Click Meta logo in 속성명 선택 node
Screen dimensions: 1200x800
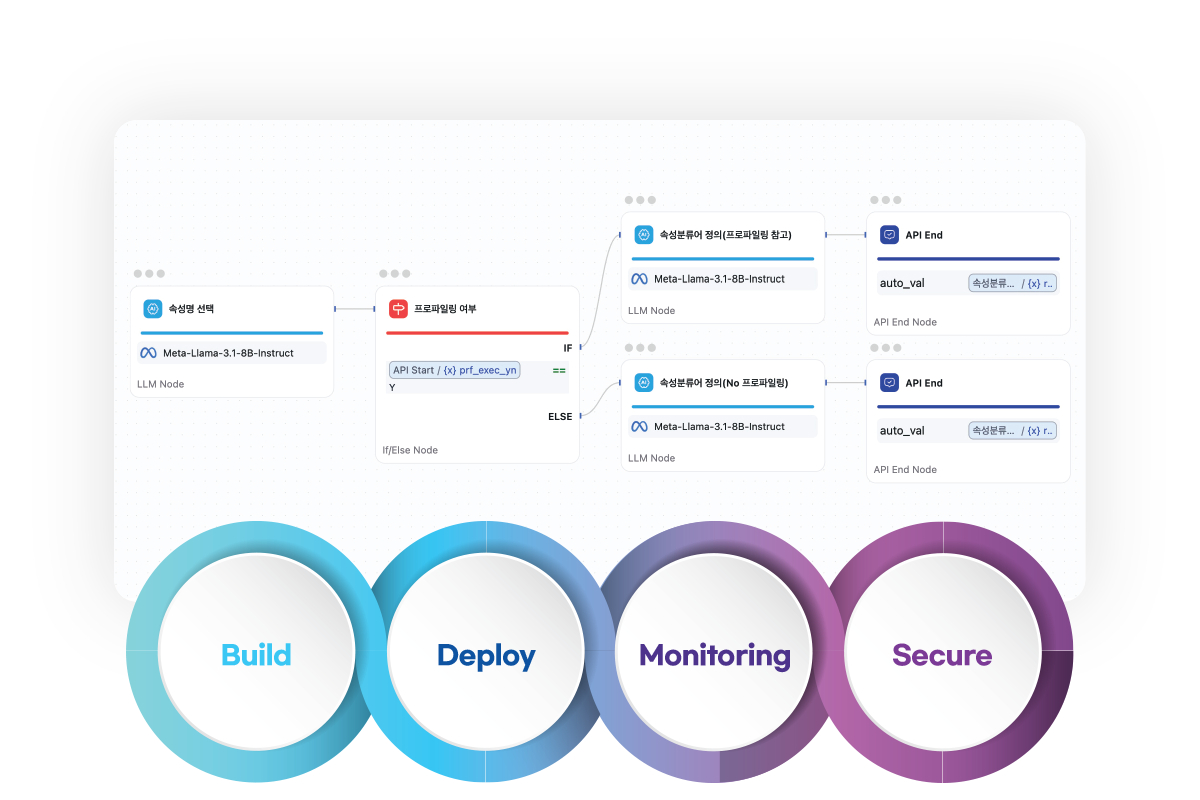[x=148, y=353]
